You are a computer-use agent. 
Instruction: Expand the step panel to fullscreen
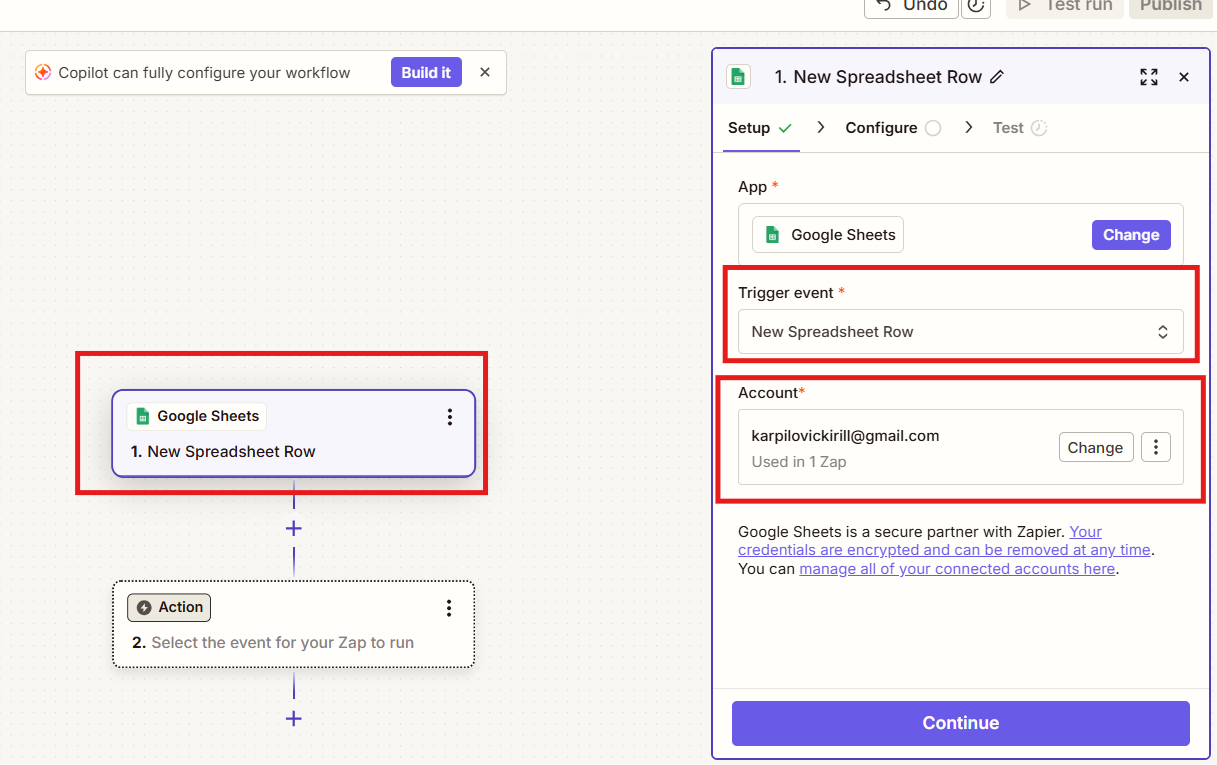click(1149, 77)
